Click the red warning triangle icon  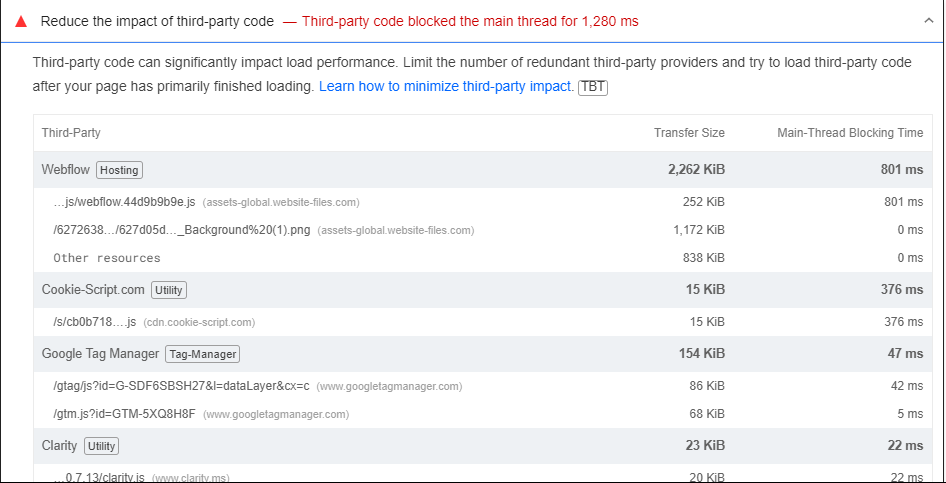coord(21,21)
